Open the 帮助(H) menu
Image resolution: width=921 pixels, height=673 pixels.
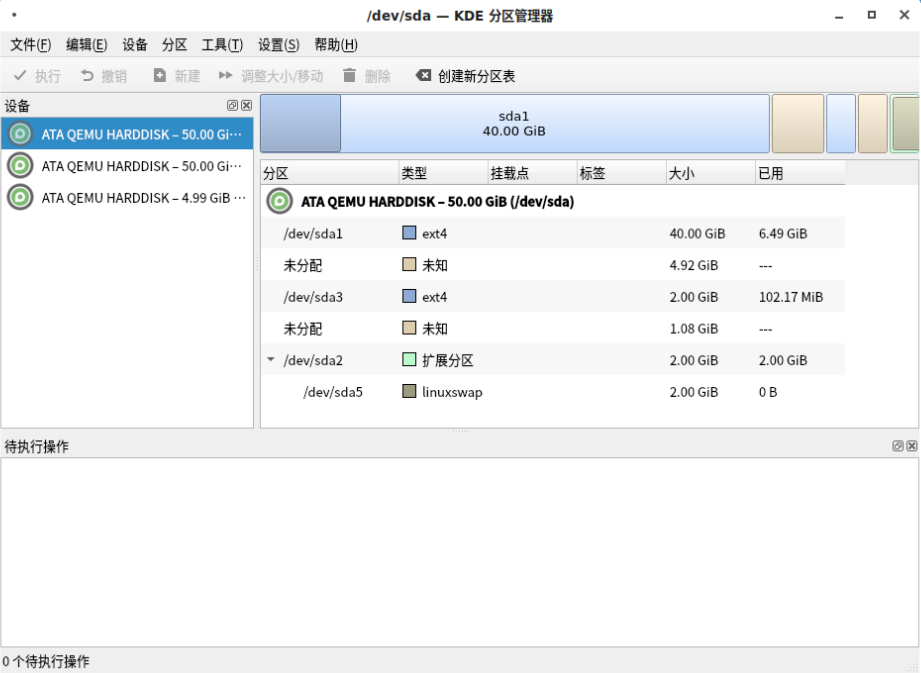[336, 45]
